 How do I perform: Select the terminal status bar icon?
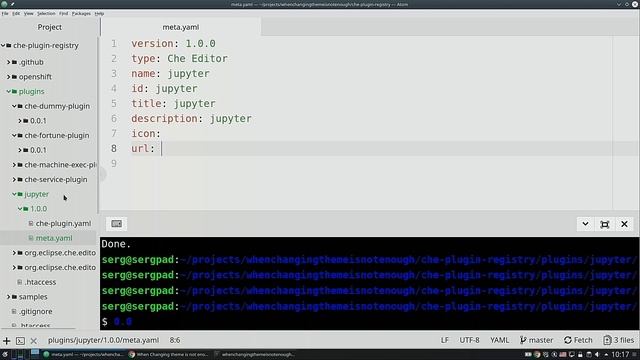pyautogui.click(x=20, y=340)
